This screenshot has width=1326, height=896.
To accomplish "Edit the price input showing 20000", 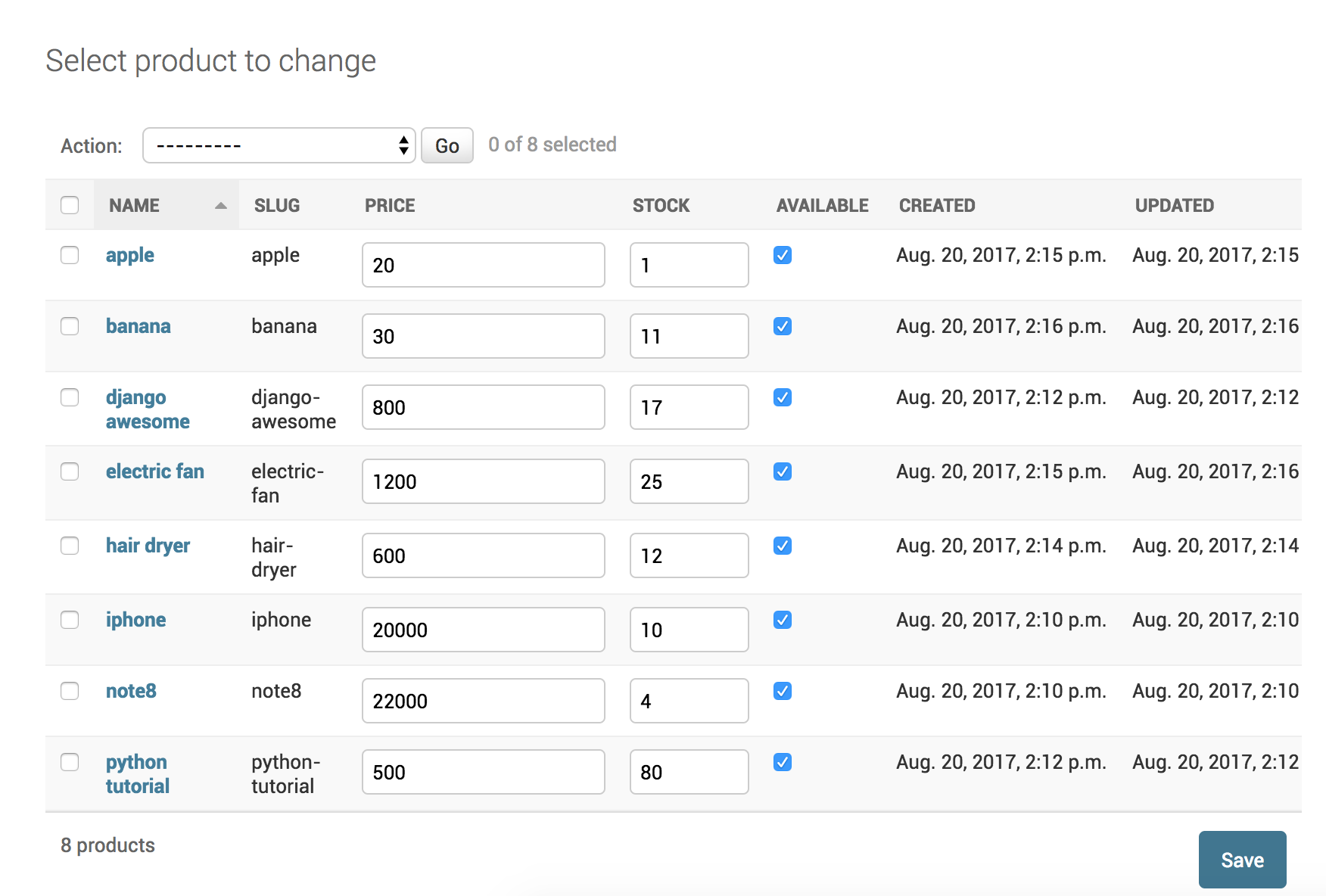I will [x=483, y=630].
